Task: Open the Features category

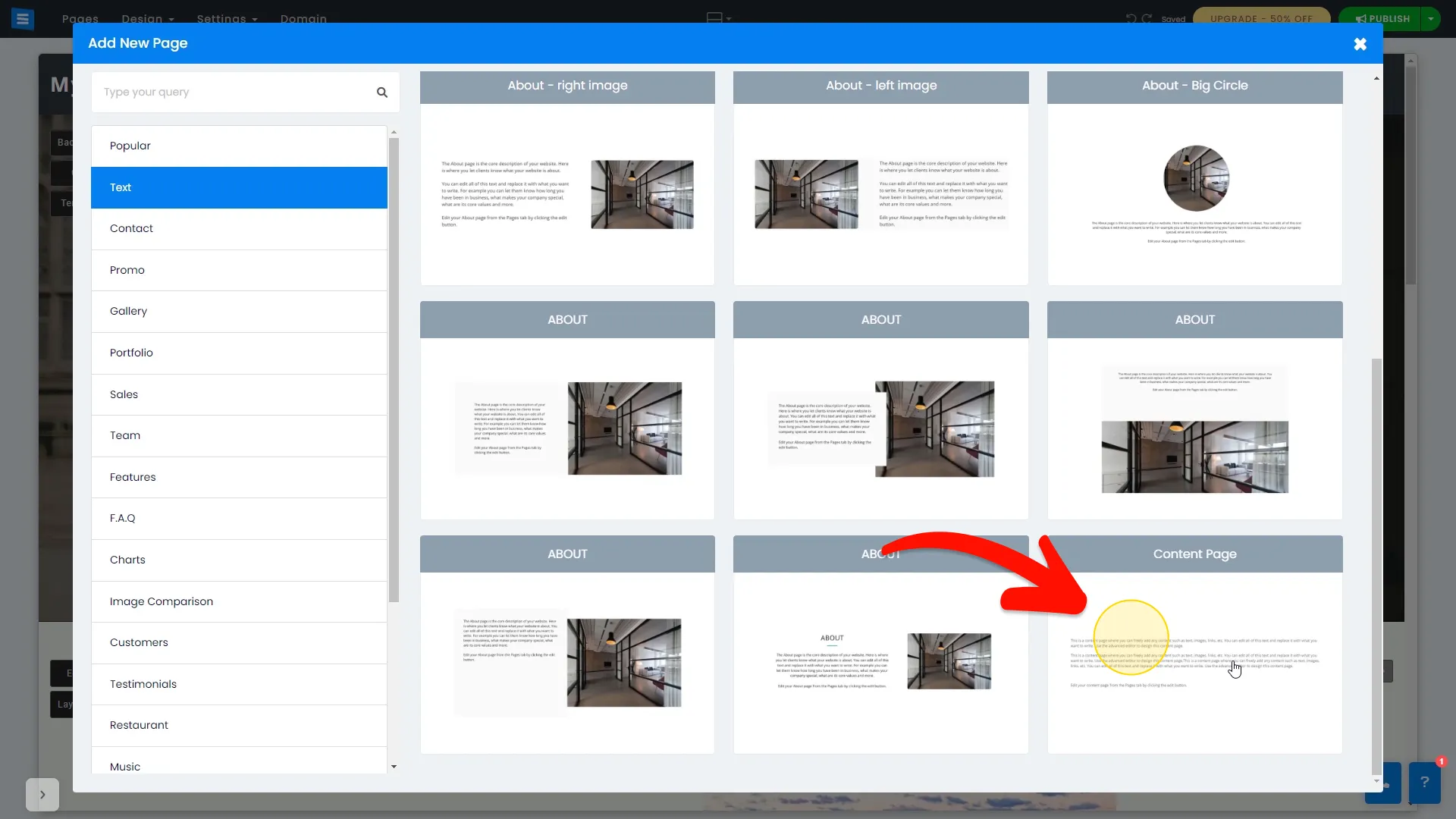Action: point(239,477)
